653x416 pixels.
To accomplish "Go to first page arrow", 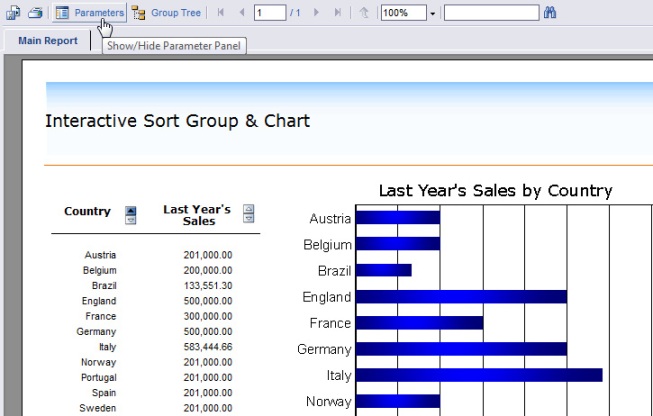I will [221, 12].
